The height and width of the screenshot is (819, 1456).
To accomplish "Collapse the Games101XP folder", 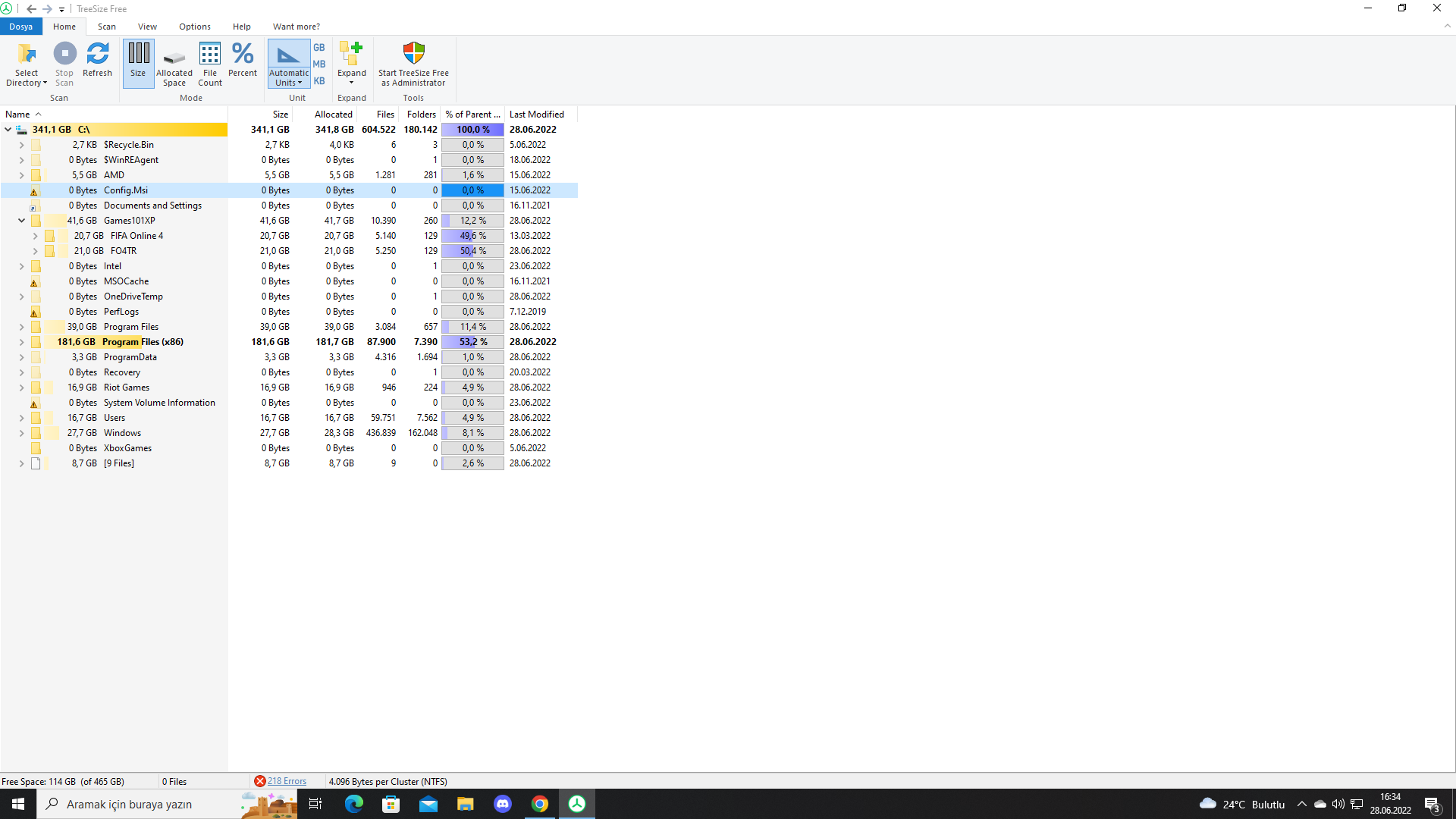I will pyautogui.click(x=21, y=221).
